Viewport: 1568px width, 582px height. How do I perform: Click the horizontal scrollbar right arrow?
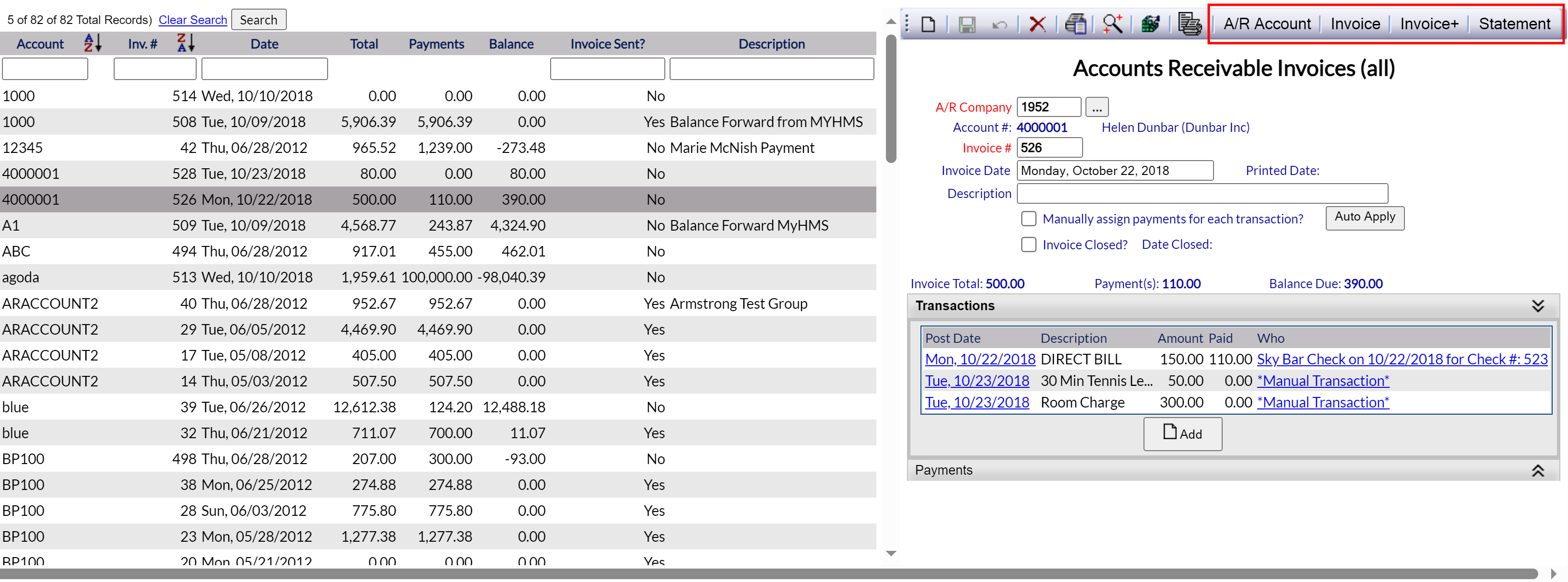tap(1553, 573)
